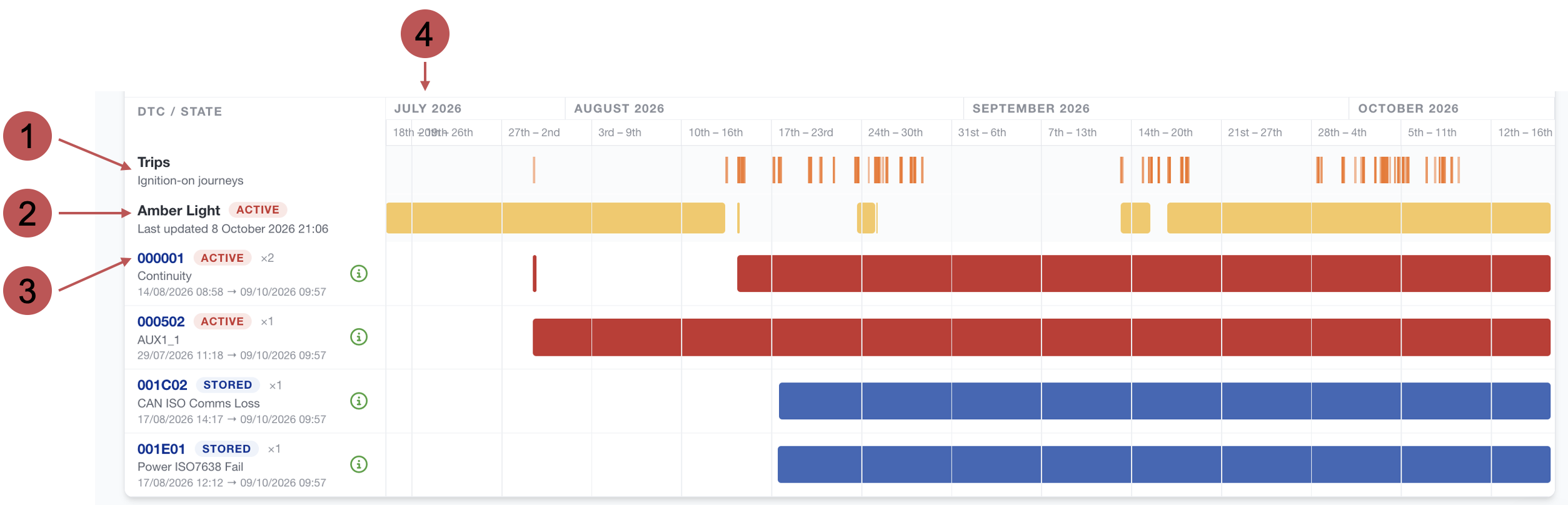Viewport: 1568px width, 505px height.
Task: Open the 000502 DTC code link
Action: point(161,321)
